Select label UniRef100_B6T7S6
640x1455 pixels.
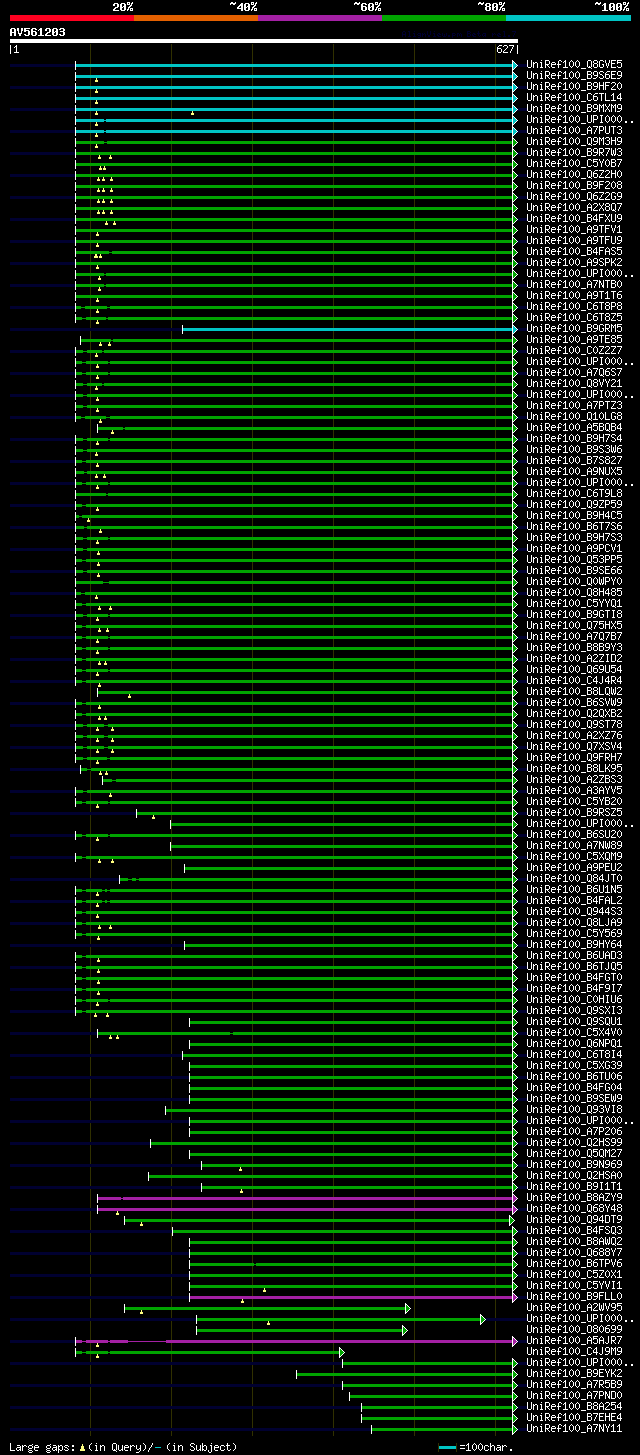coord(574,526)
